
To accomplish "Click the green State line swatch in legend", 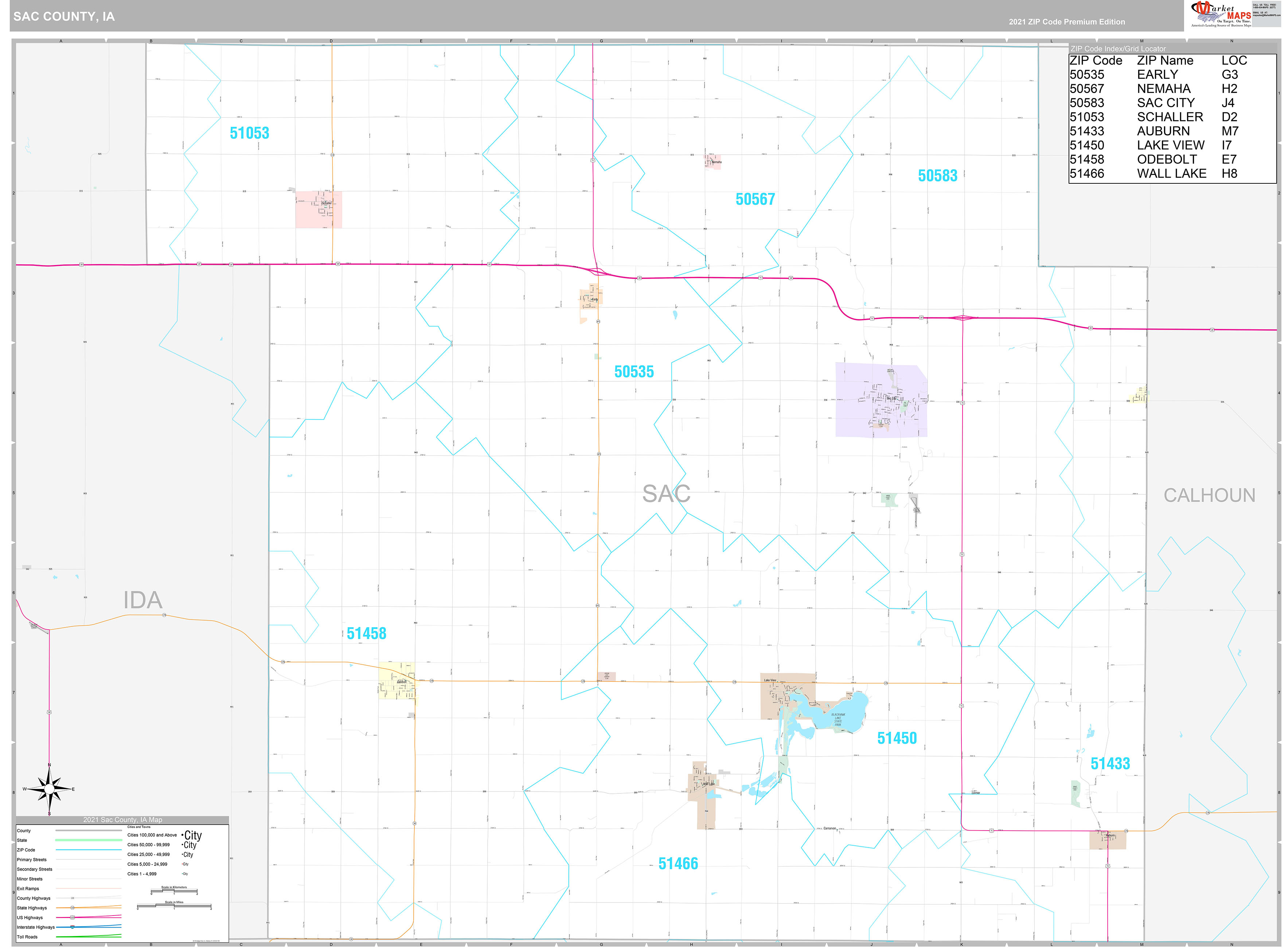I will [88, 840].
